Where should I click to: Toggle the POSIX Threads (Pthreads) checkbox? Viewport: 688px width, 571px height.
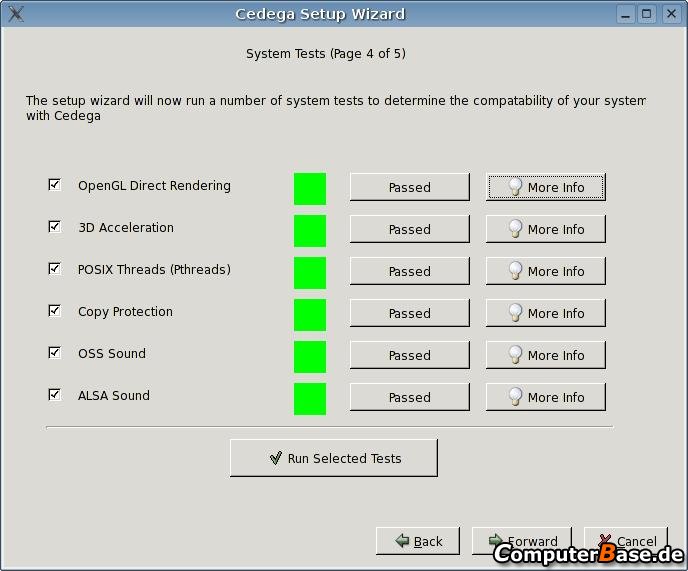(54, 269)
